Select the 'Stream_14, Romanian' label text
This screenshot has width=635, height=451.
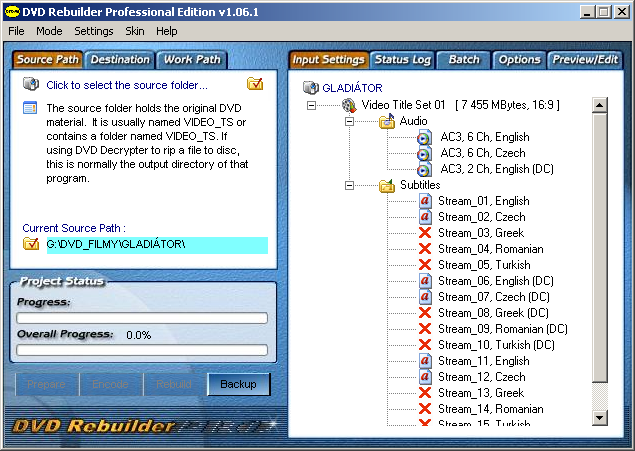point(490,409)
